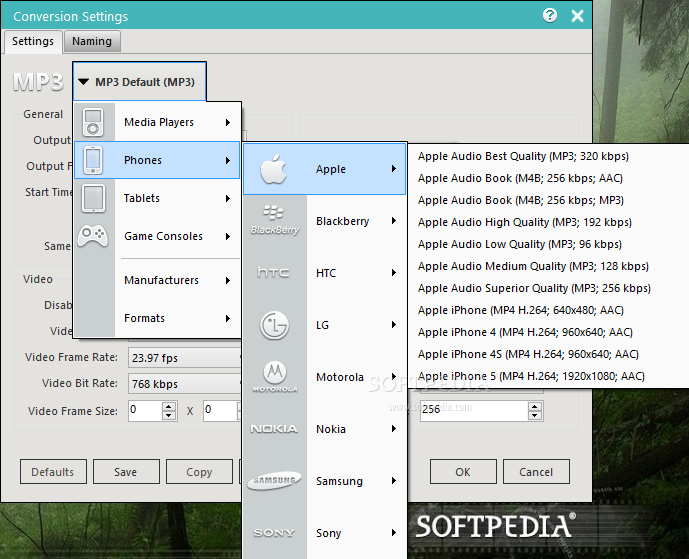
Task: Click the Tablets device icon
Action: pyautogui.click(x=93, y=198)
